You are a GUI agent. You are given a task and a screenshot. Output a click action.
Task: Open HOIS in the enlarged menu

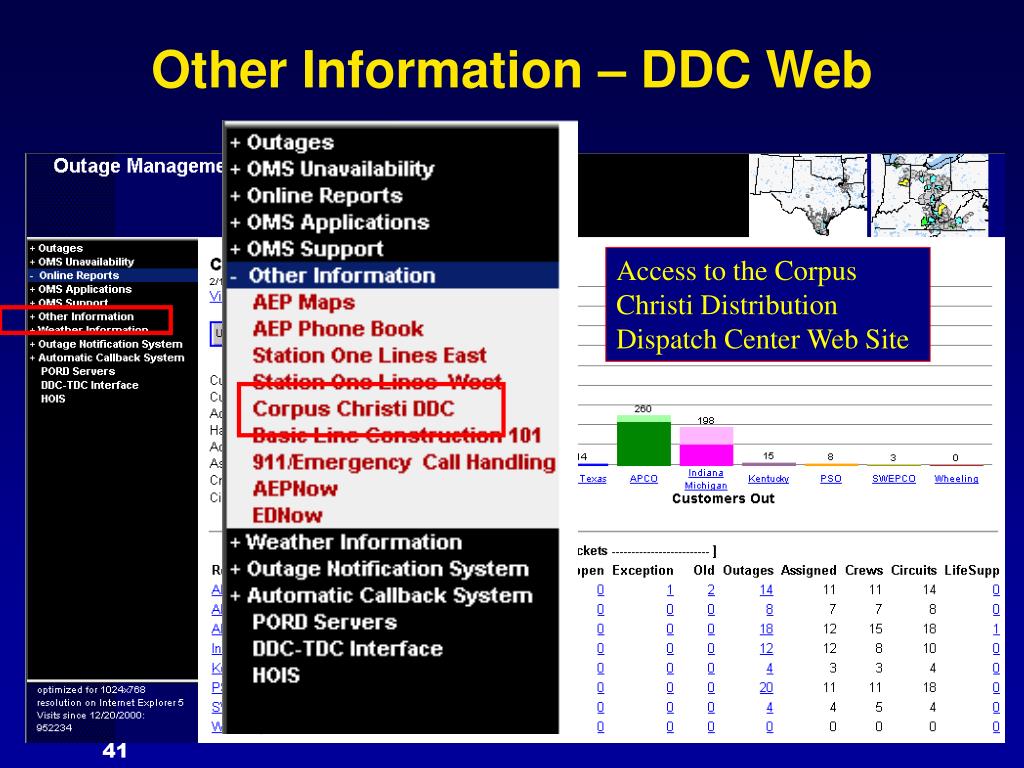point(276,675)
